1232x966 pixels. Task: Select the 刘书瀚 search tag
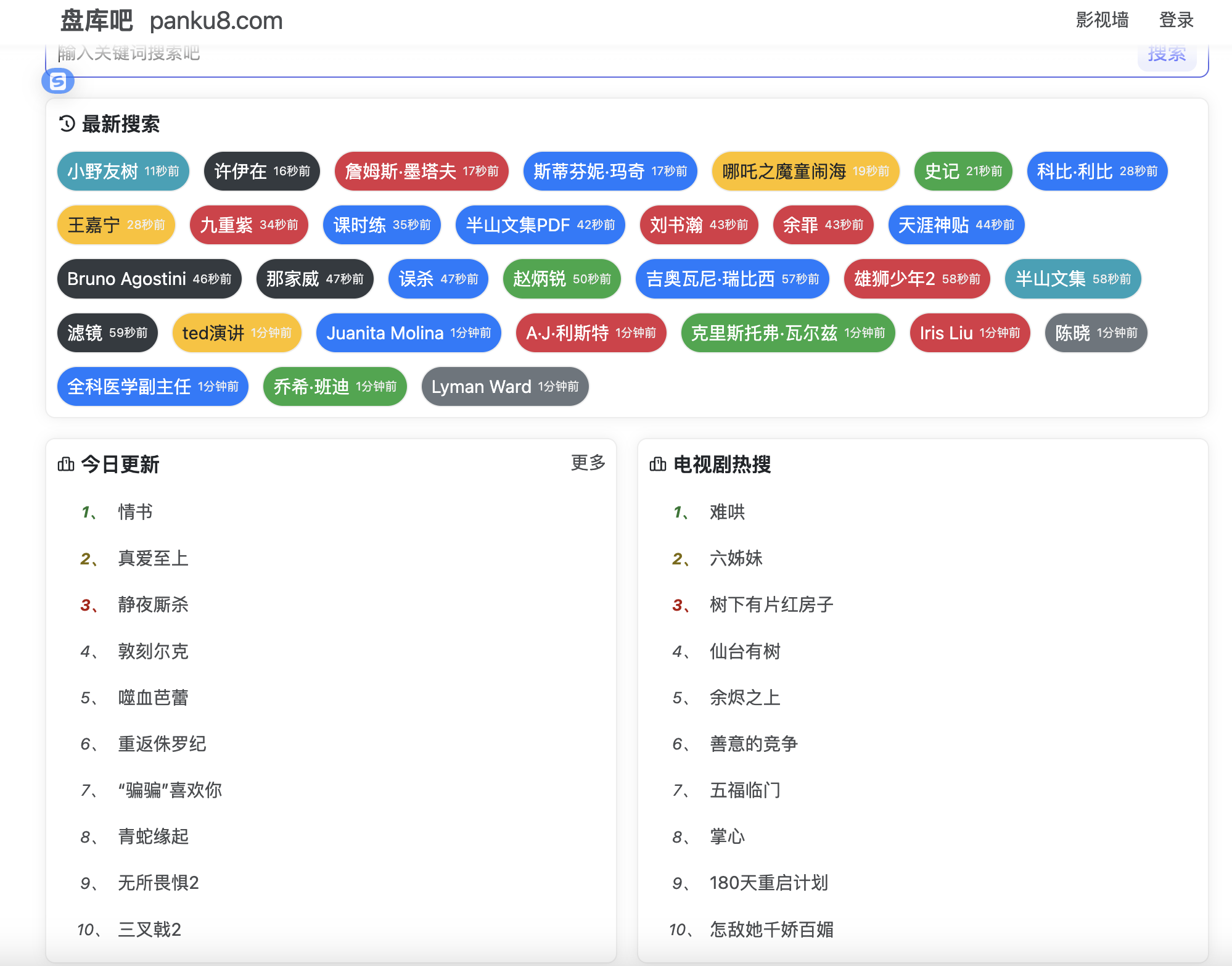(x=699, y=225)
